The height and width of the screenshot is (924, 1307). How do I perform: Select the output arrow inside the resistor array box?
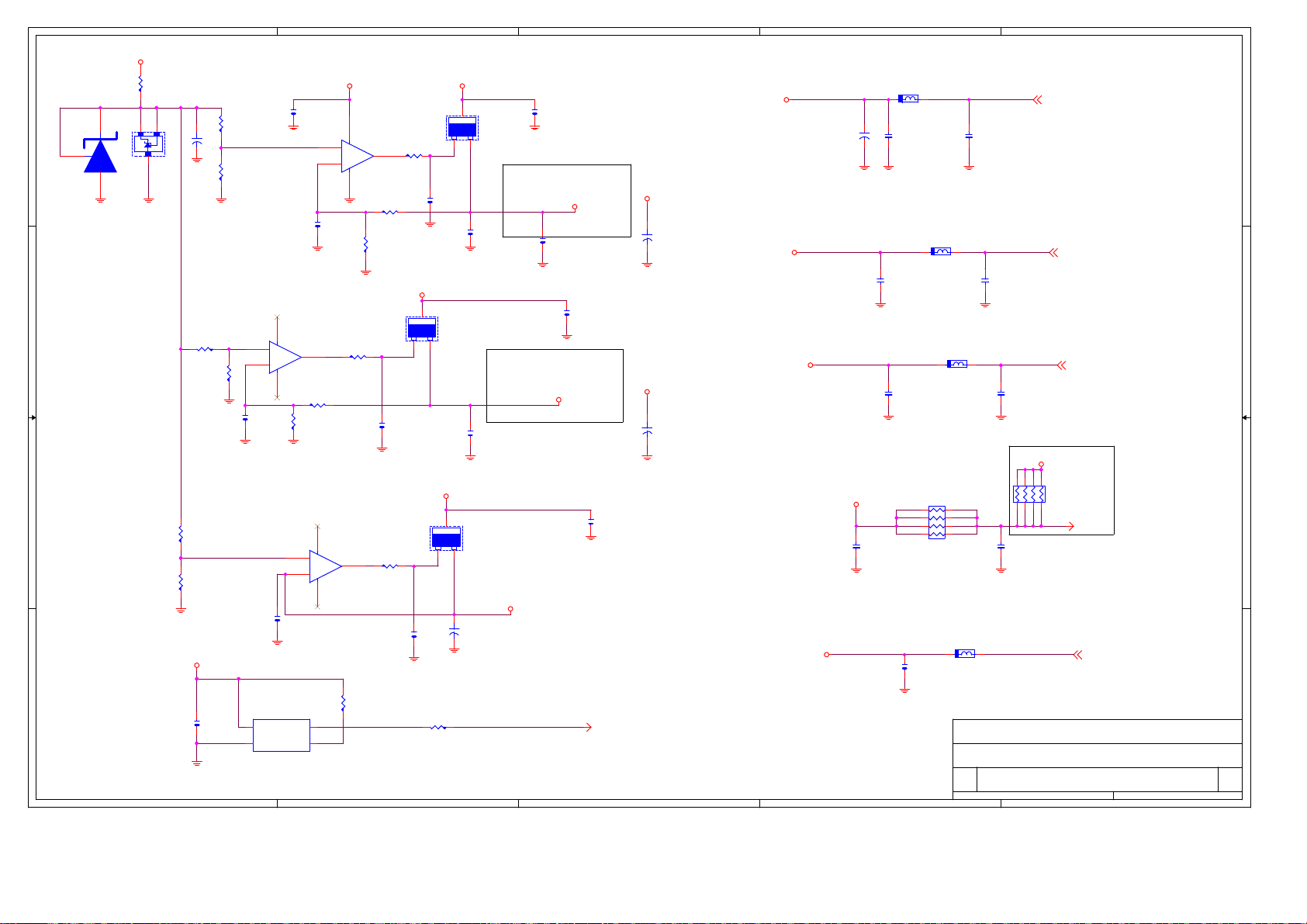coord(1071,526)
